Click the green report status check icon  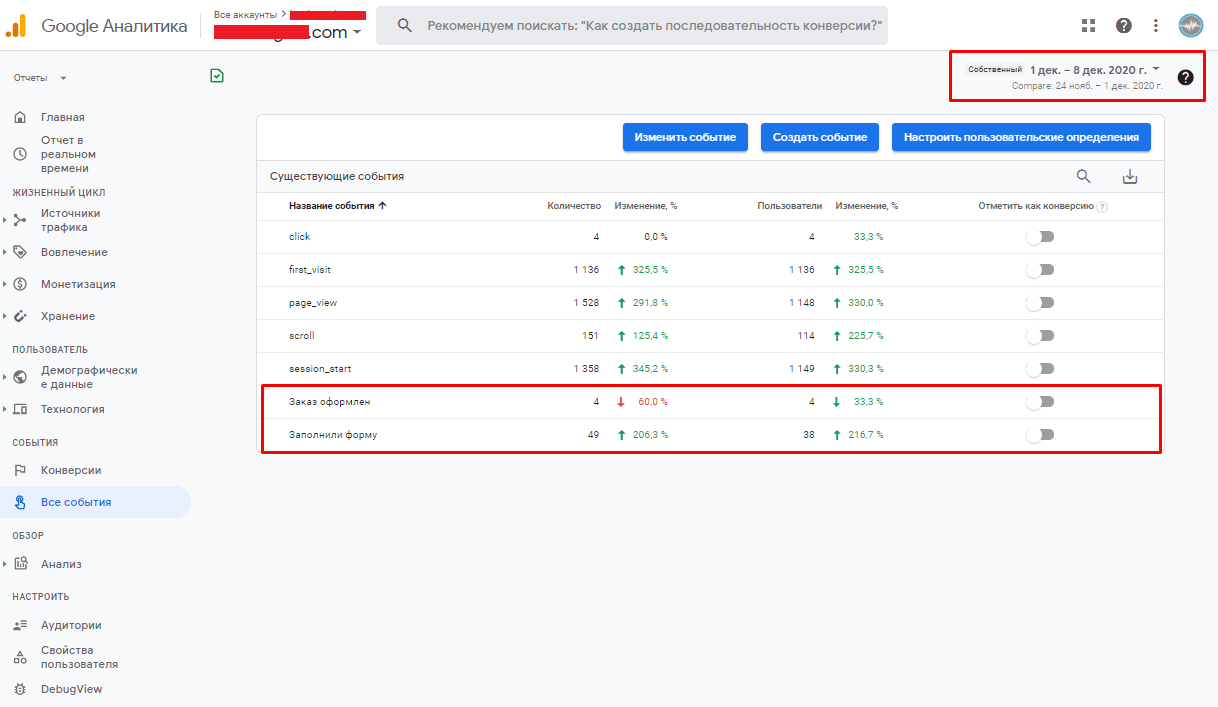(x=217, y=75)
